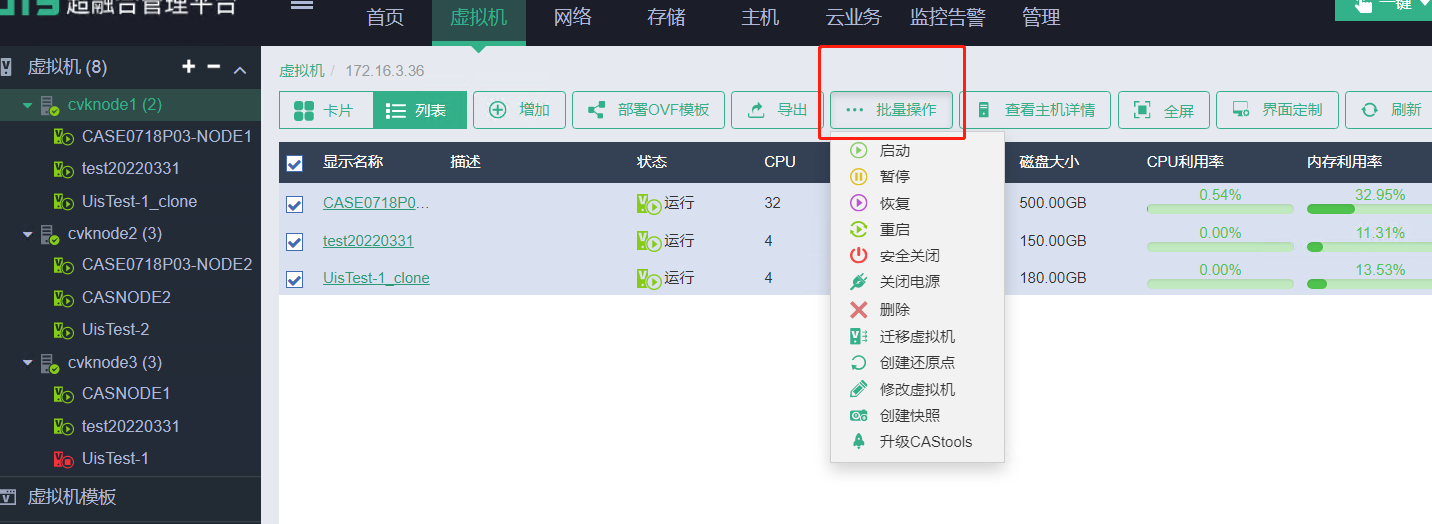Click the red 安全关闭 power icon
The height and width of the screenshot is (524, 1432).
point(858,256)
